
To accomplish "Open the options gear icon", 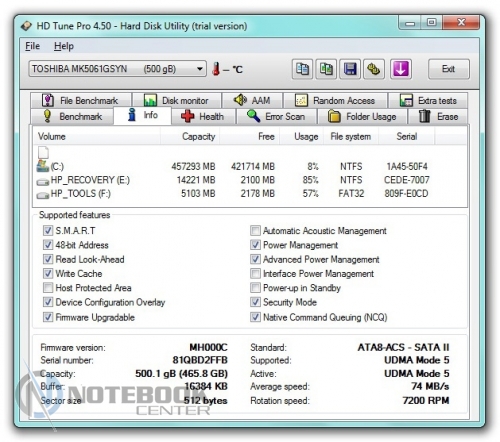I will pyautogui.click(x=374, y=69).
